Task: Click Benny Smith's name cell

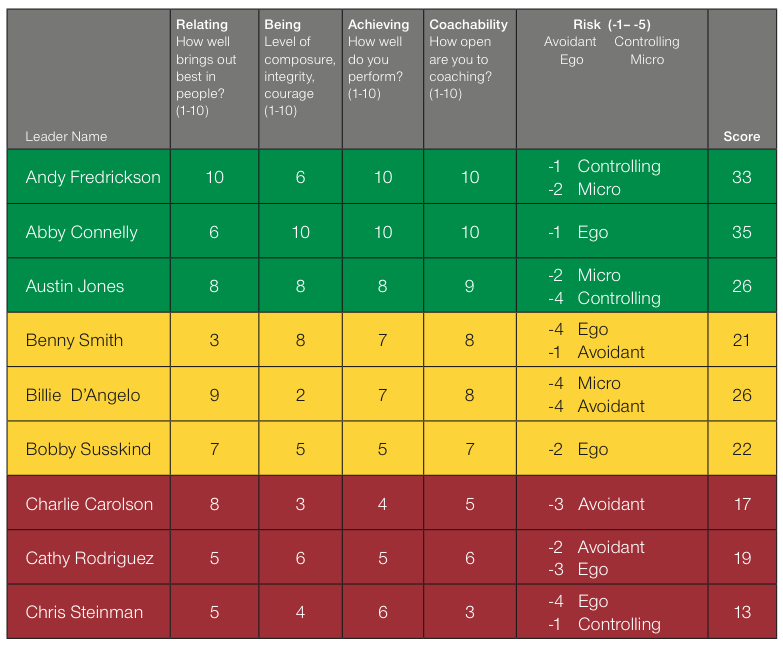Action: pos(74,340)
